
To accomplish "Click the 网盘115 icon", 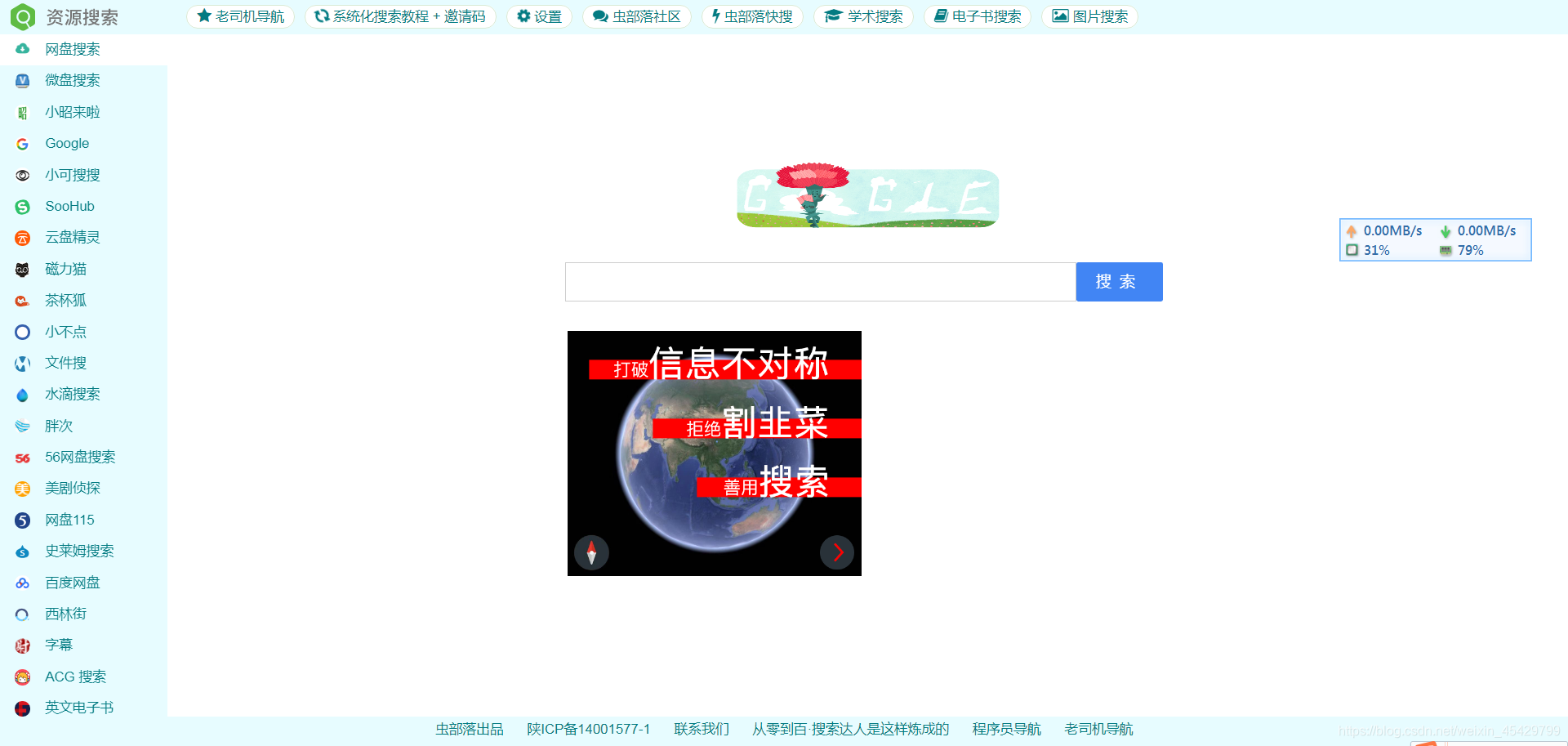I will pos(23,520).
